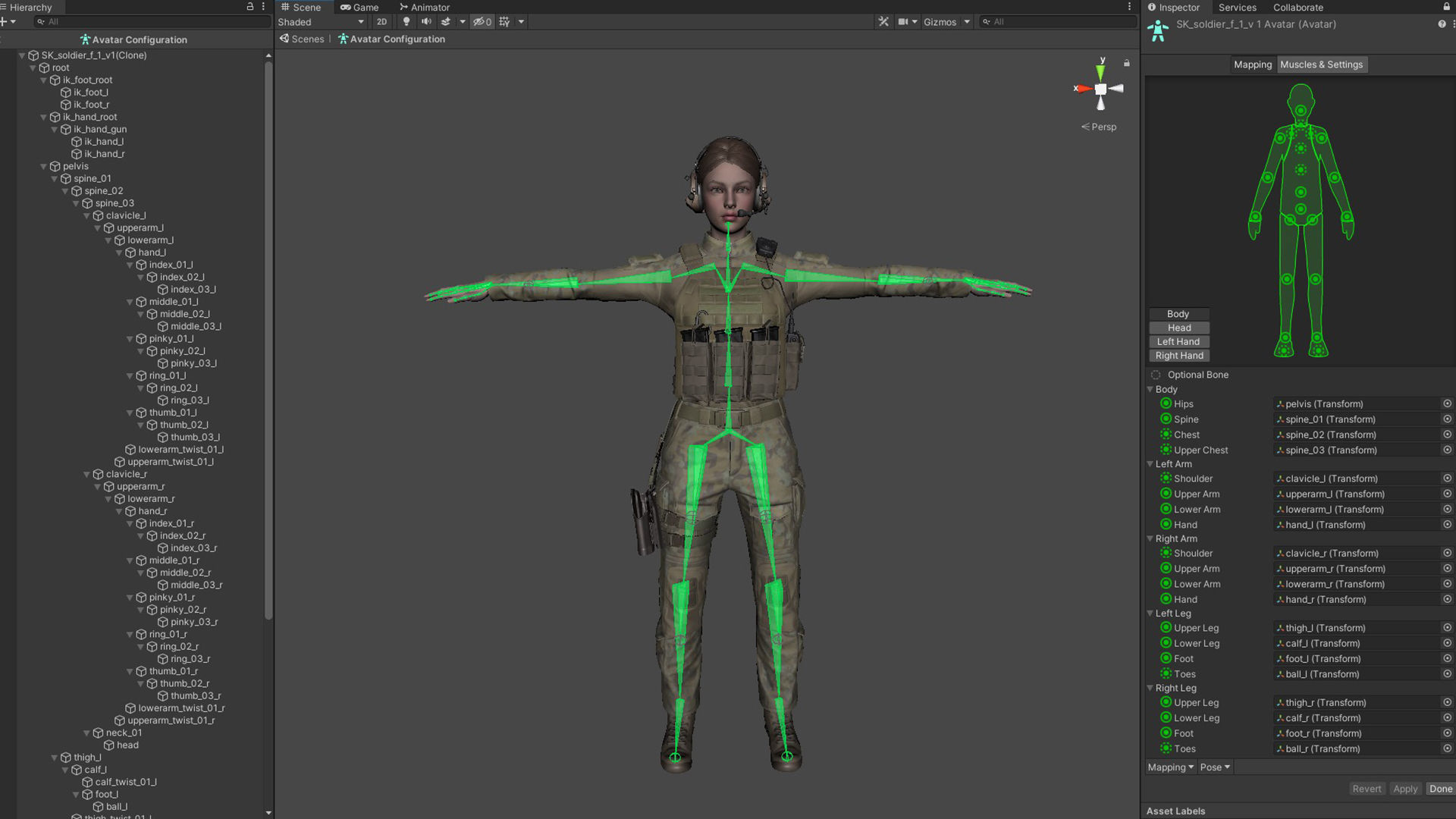
Task: Click the search icon next to Gizmos
Action: [985, 21]
